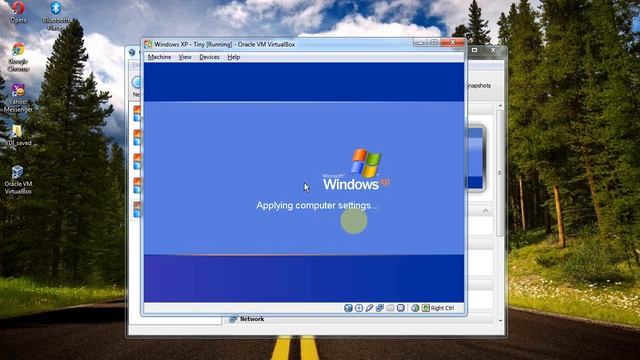This screenshot has height=360, width=640.
Task: Maximize the Windows XP VM window
Action: [433, 42]
